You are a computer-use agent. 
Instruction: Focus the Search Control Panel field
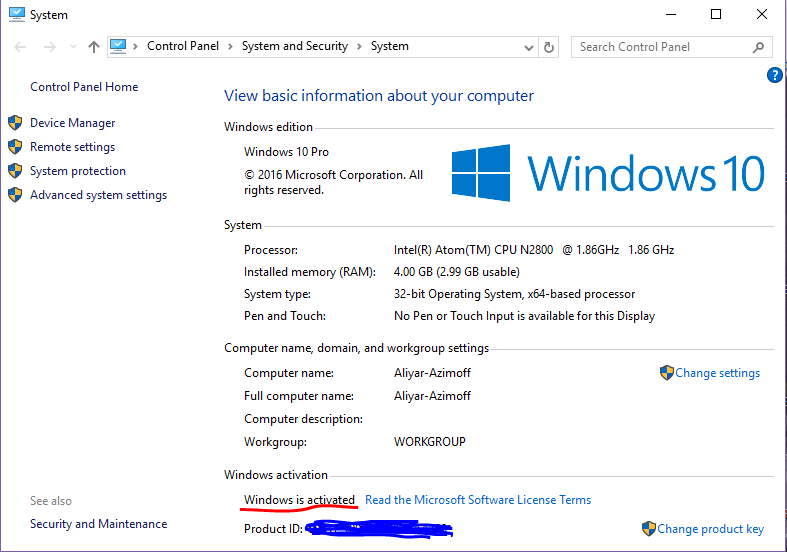pyautogui.click(x=660, y=47)
